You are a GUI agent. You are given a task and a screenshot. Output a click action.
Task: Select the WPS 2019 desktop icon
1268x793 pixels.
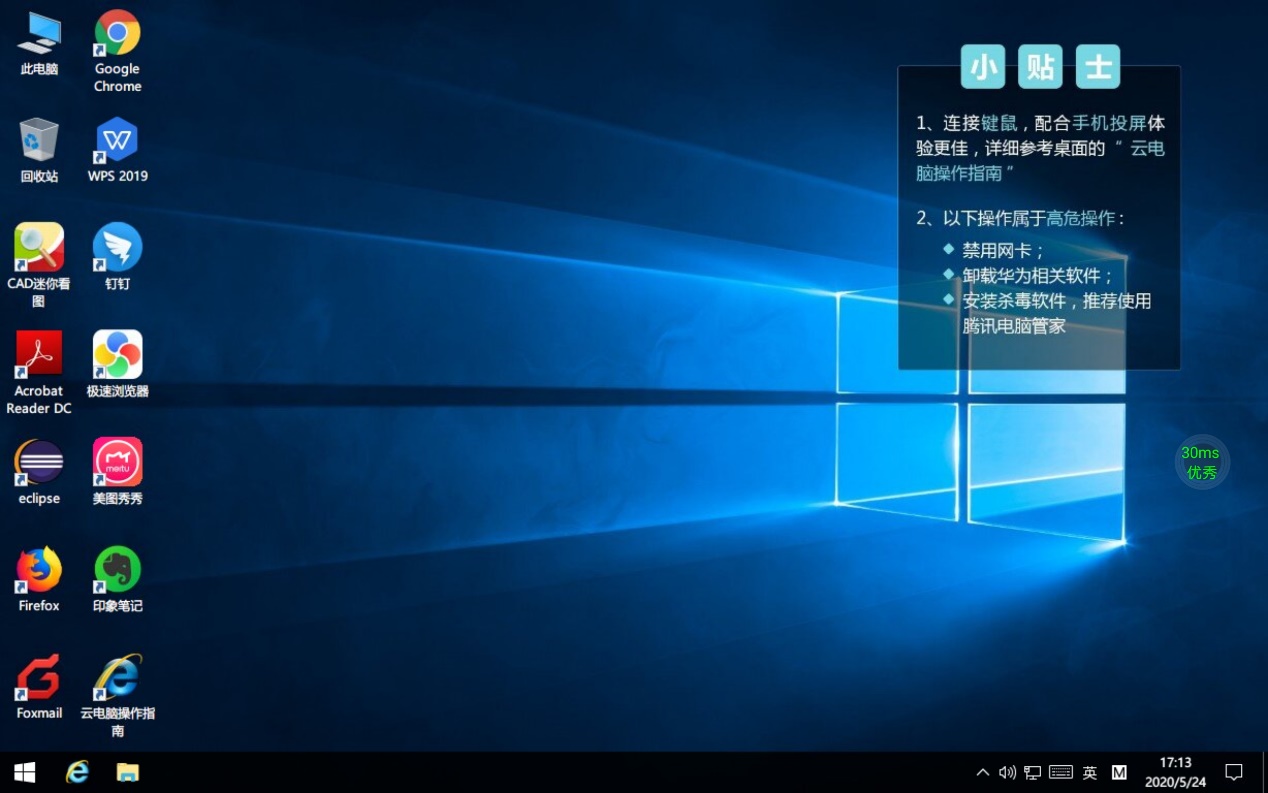117,142
